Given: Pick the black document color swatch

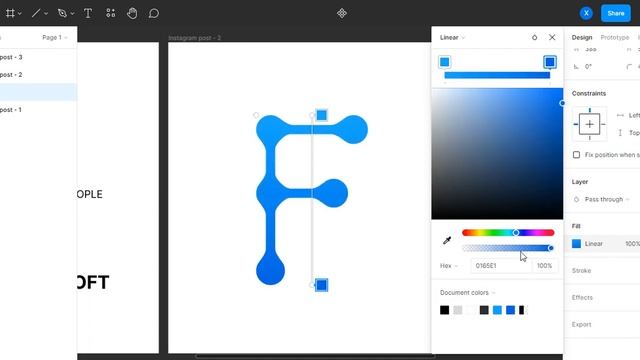Looking at the screenshot, I should pyautogui.click(x=444, y=310).
